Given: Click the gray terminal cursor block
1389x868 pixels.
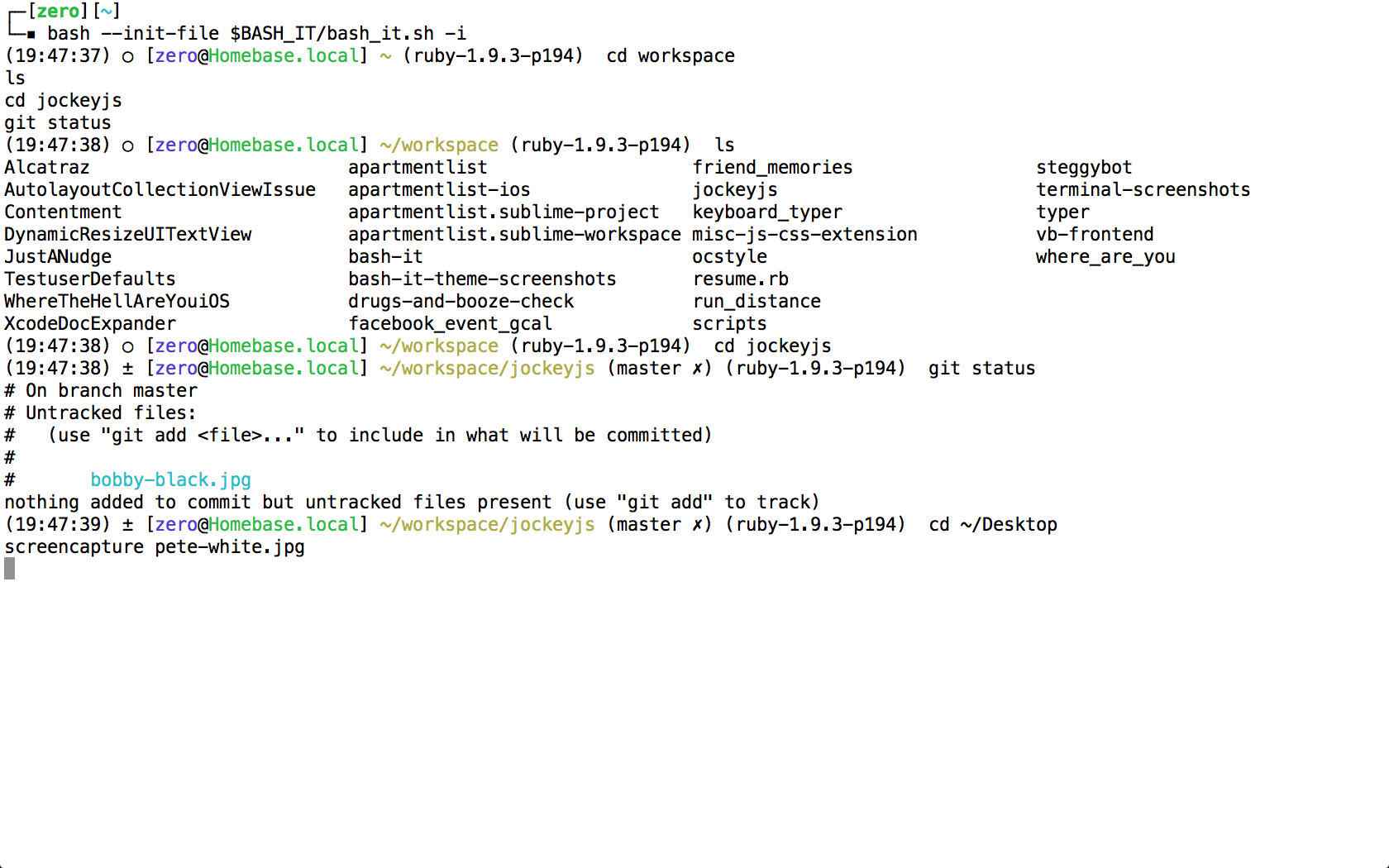Looking at the screenshot, I should point(9,569).
